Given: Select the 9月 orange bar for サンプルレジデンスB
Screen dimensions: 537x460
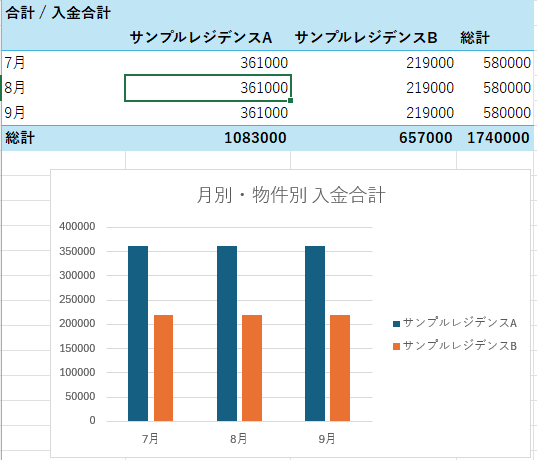Looking at the screenshot, I should point(340,368).
